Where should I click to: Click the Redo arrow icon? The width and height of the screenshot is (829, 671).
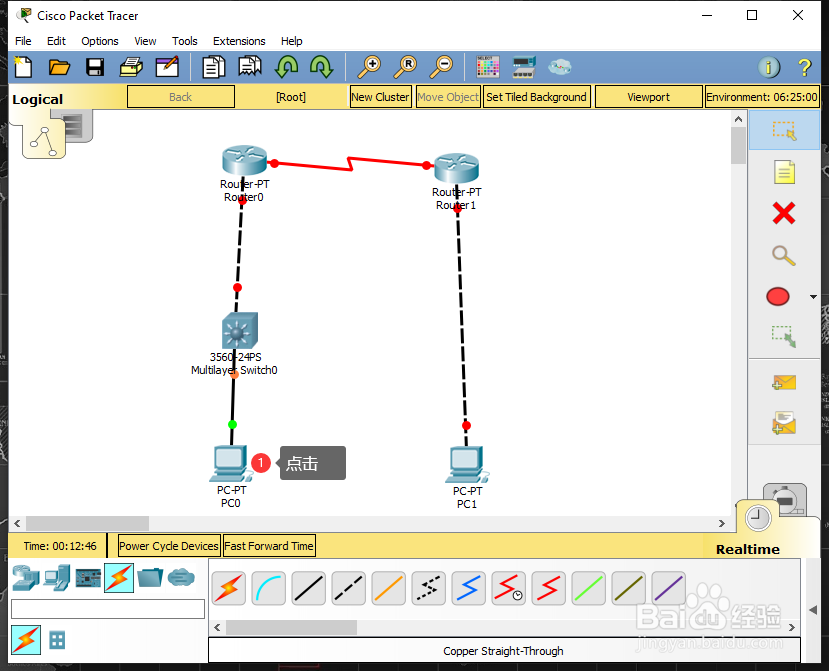(321, 67)
